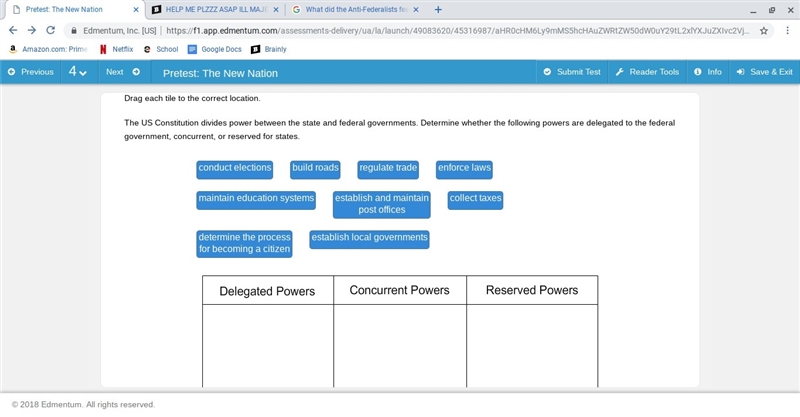Click the browser address bar URL
Screen dimensions: 800x417
pos(458,31)
